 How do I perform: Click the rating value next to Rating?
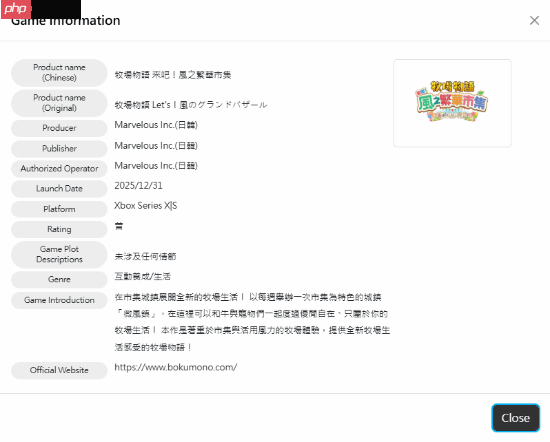[x=119, y=226]
